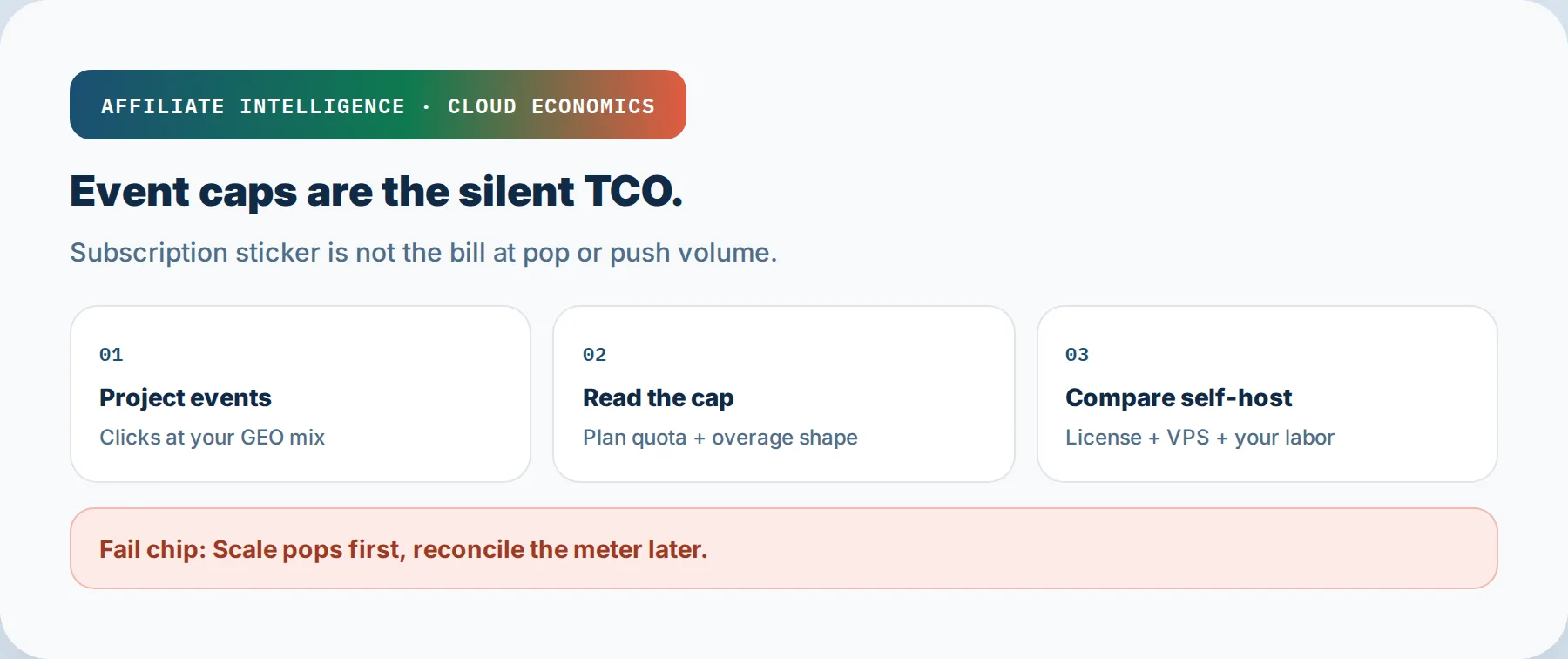1568x659 pixels.
Task: Click CLOUD ECONOMICS in the gradient badge
Action: click(x=551, y=106)
